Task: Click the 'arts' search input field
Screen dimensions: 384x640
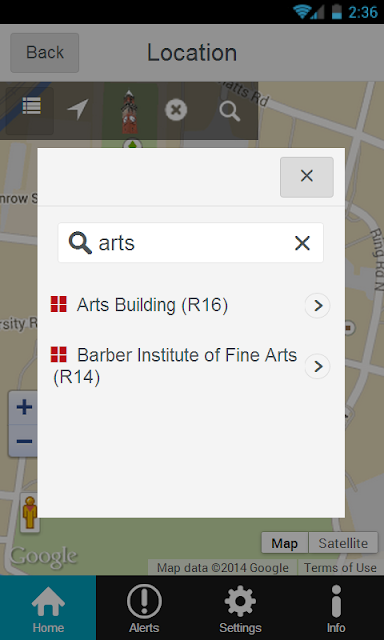Action: (x=191, y=242)
